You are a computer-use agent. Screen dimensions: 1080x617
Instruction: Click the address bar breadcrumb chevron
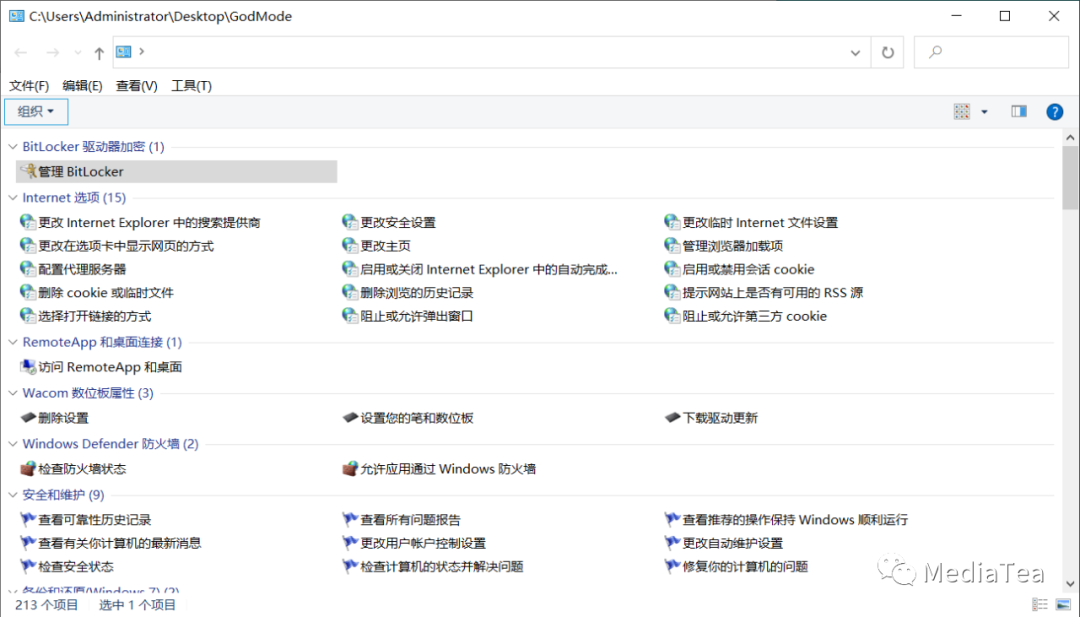coord(141,51)
